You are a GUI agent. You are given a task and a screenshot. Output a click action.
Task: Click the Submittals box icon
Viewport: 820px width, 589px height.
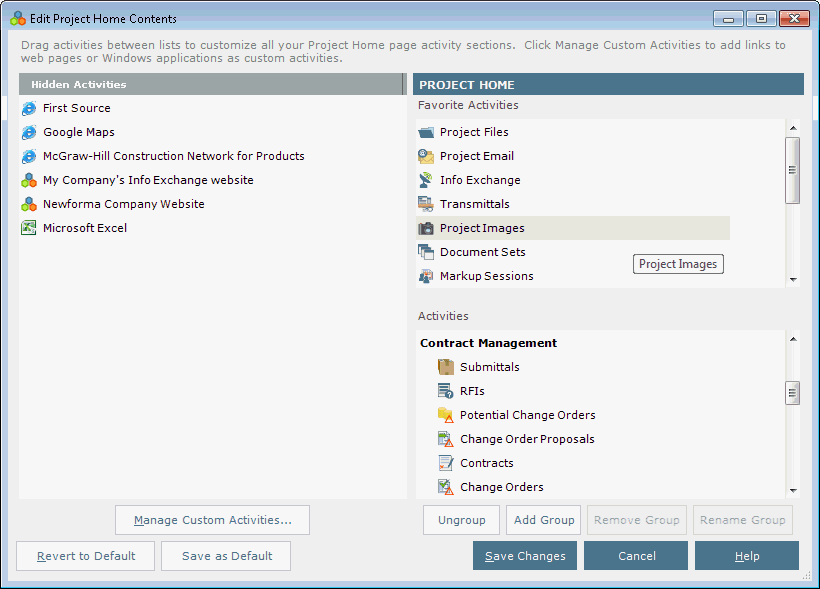tap(446, 367)
